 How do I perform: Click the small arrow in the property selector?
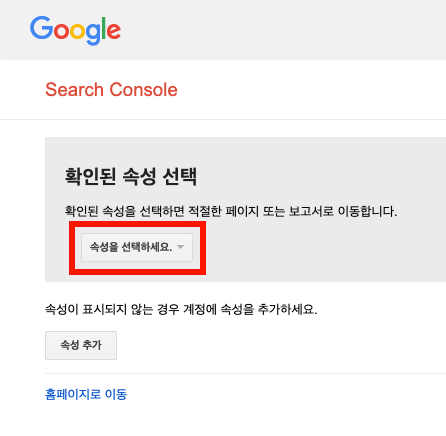click(181, 247)
